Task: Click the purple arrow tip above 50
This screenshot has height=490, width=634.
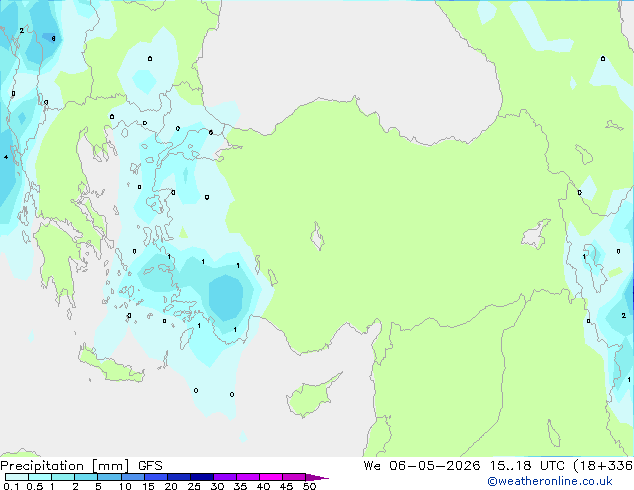Action: point(317,477)
